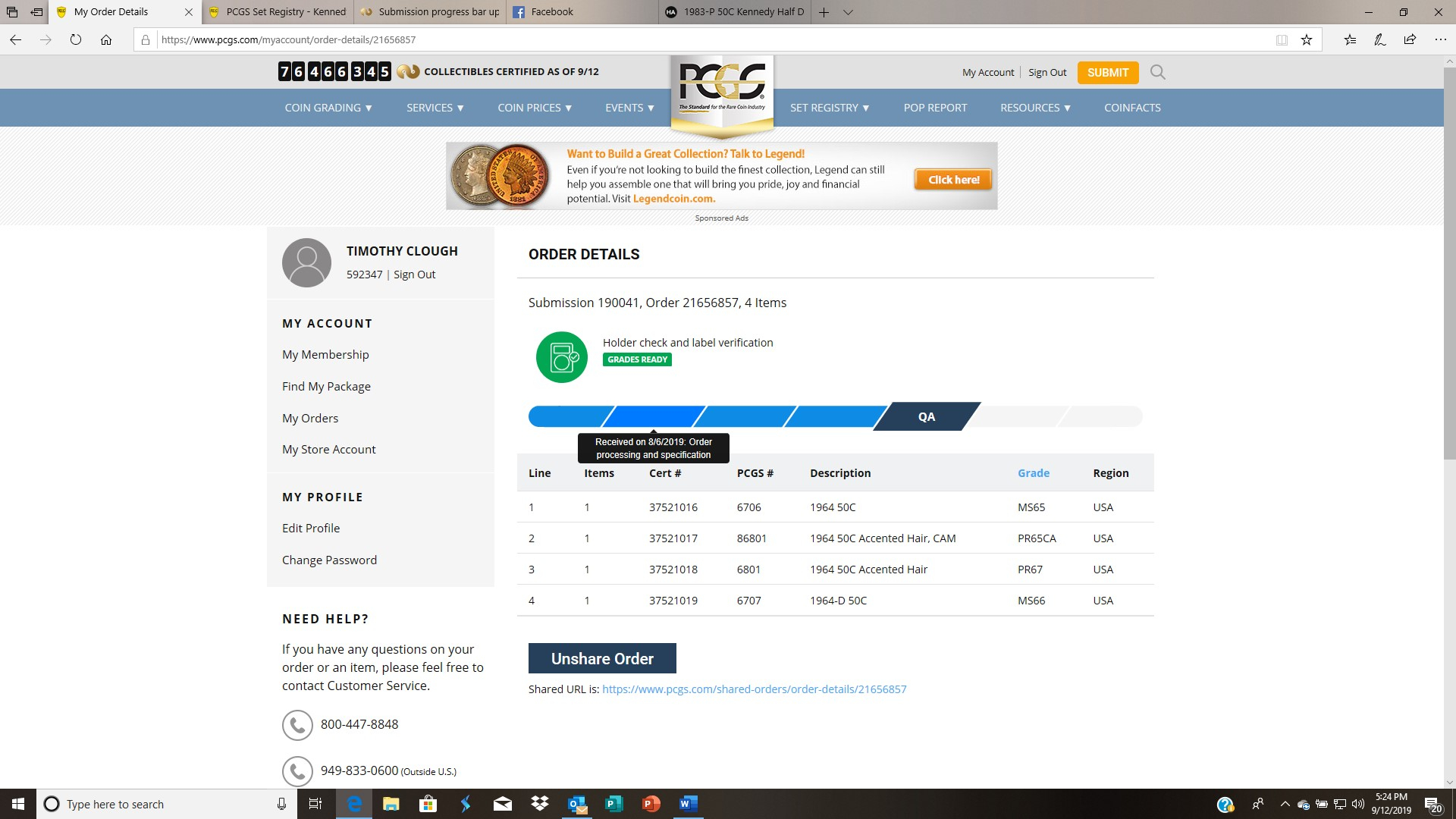The width and height of the screenshot is (1456, 819).
Task: Expand the SET REGISTRY menu
Action: (x=830, y=108)
